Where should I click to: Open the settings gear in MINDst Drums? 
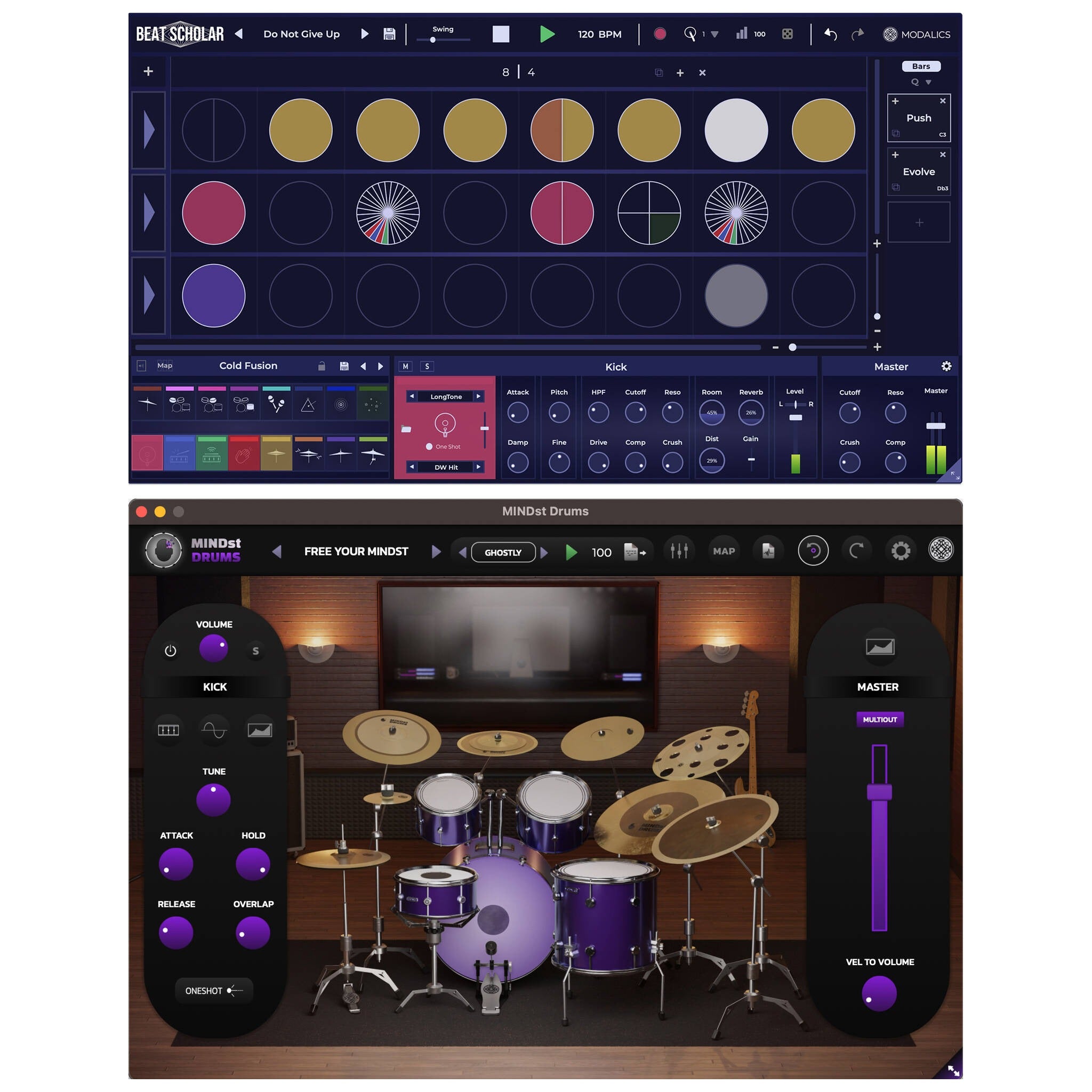click(x=901, y=550)
